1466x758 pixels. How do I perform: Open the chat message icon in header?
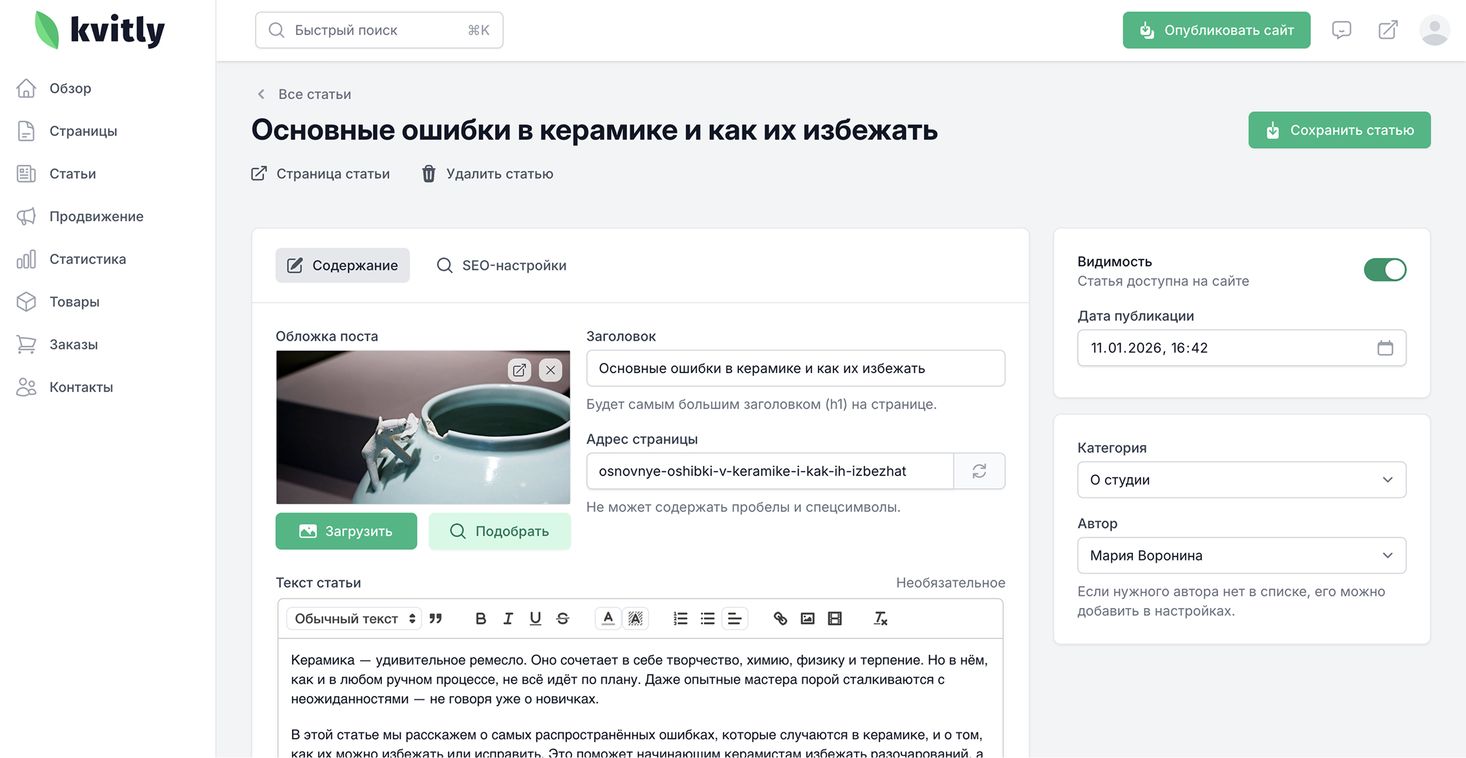pos(1342,30)
